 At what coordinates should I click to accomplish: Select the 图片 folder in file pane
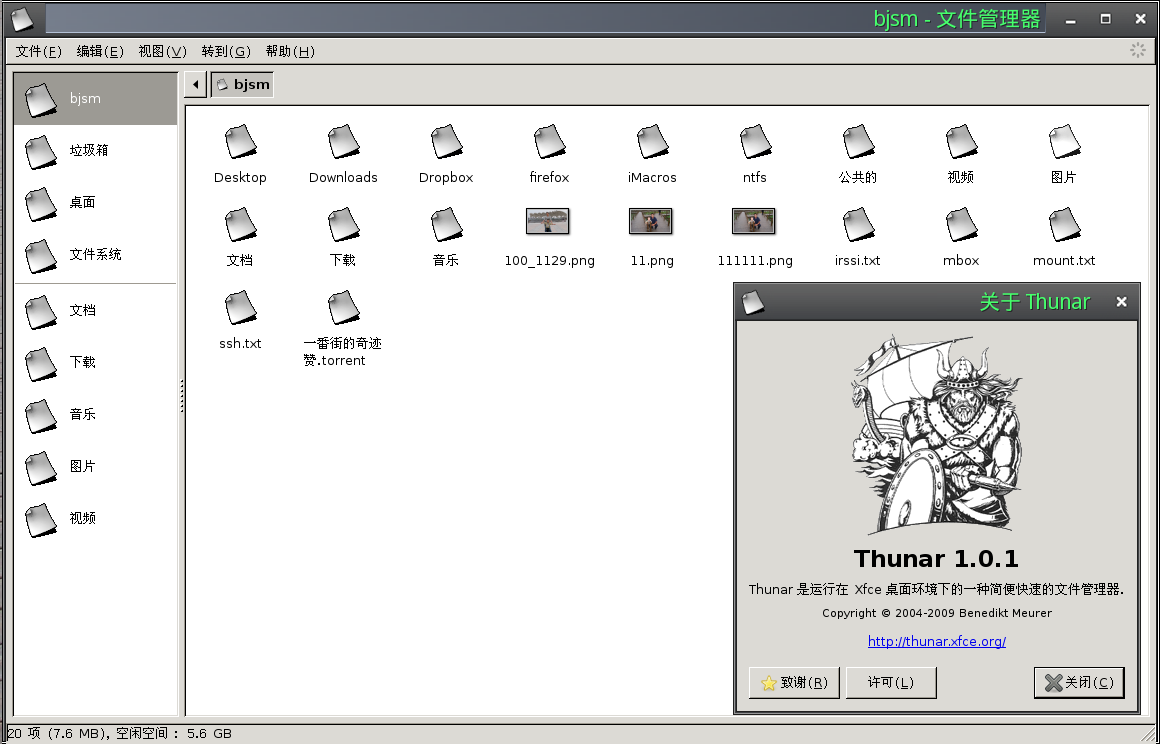pyautogui.click(x=1064, y=141)
